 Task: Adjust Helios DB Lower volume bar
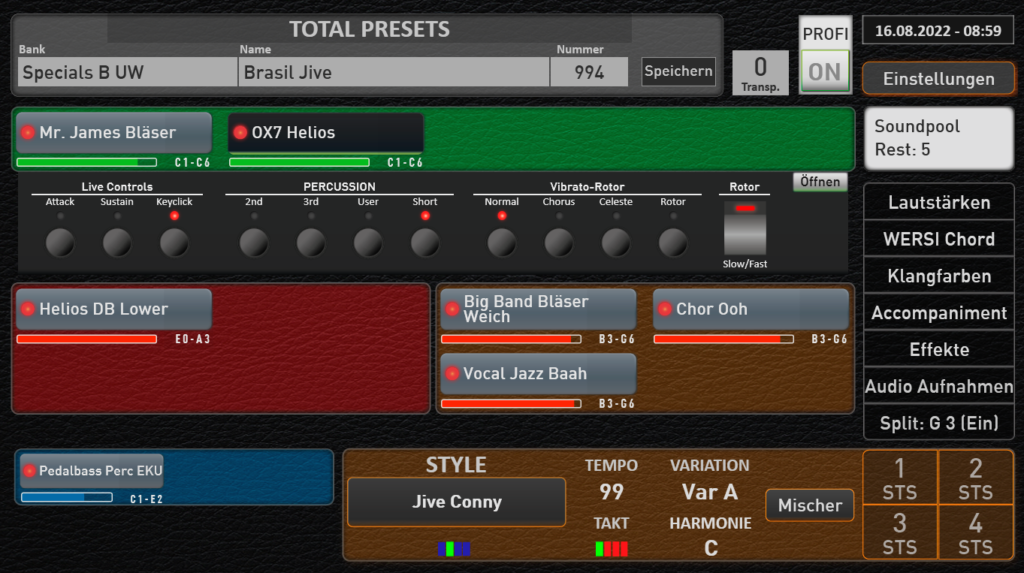[87, 338]
